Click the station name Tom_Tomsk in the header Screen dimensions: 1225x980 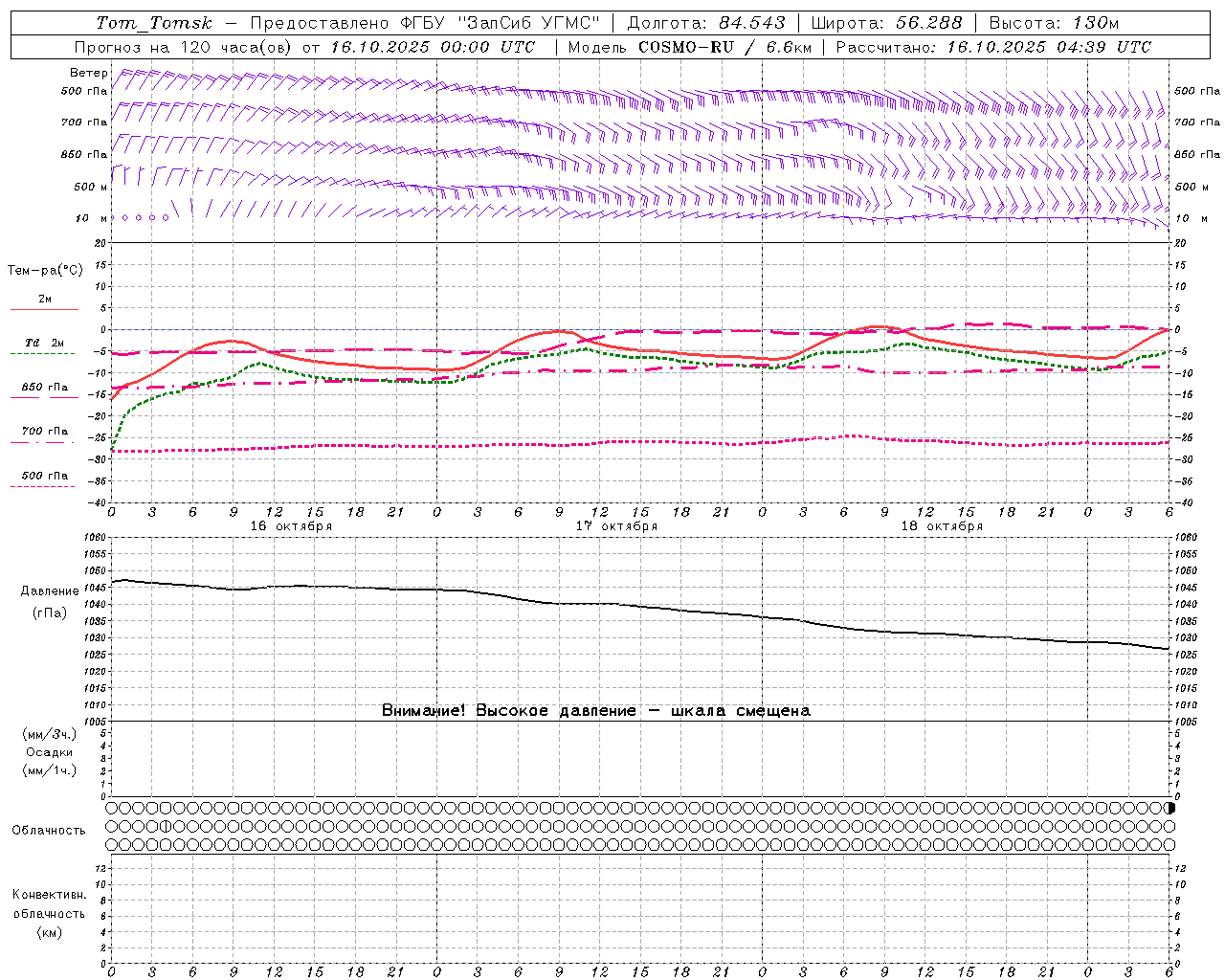pos(154,23)
